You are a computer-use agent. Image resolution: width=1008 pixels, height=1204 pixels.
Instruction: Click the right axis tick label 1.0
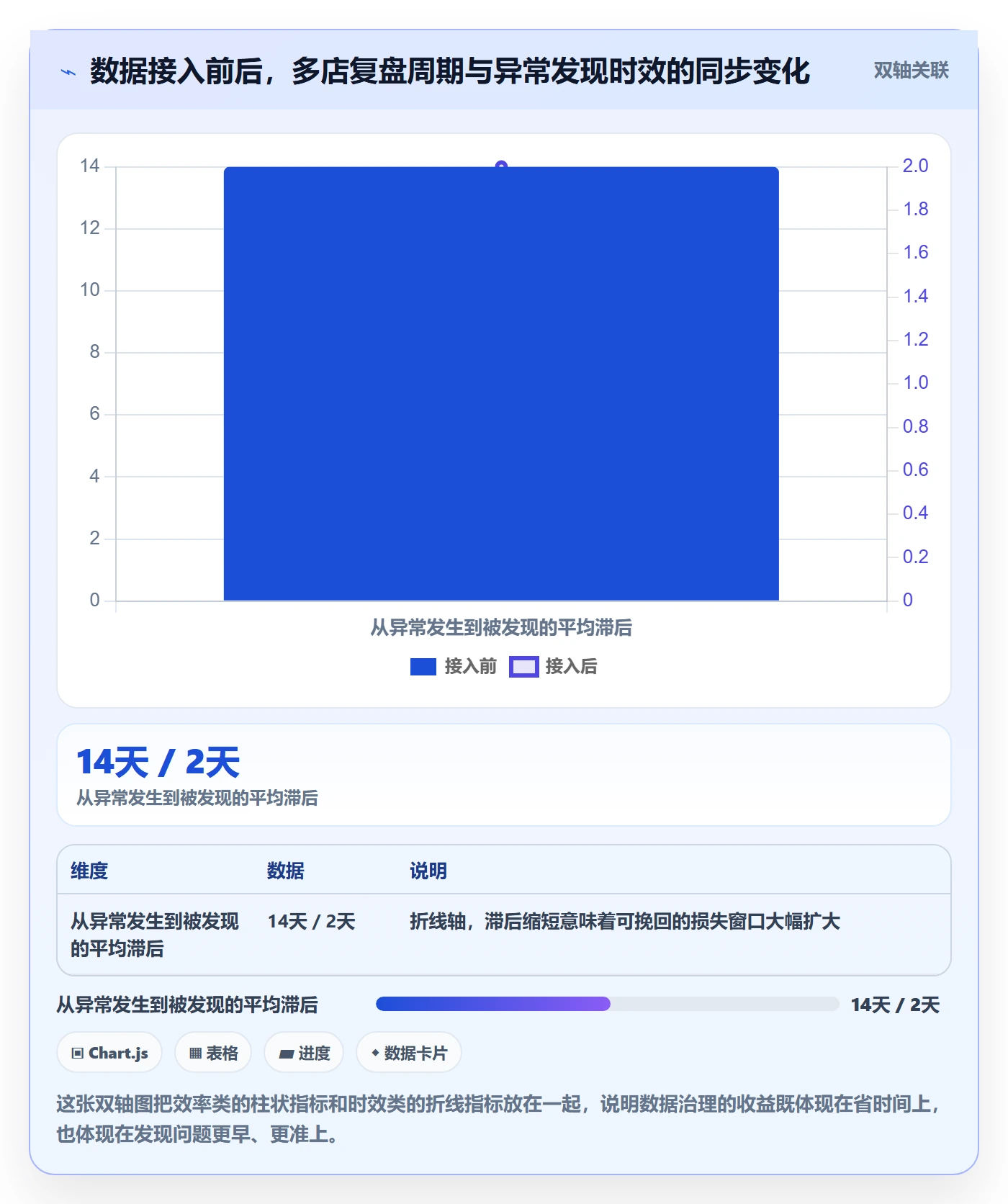(915, 383)
